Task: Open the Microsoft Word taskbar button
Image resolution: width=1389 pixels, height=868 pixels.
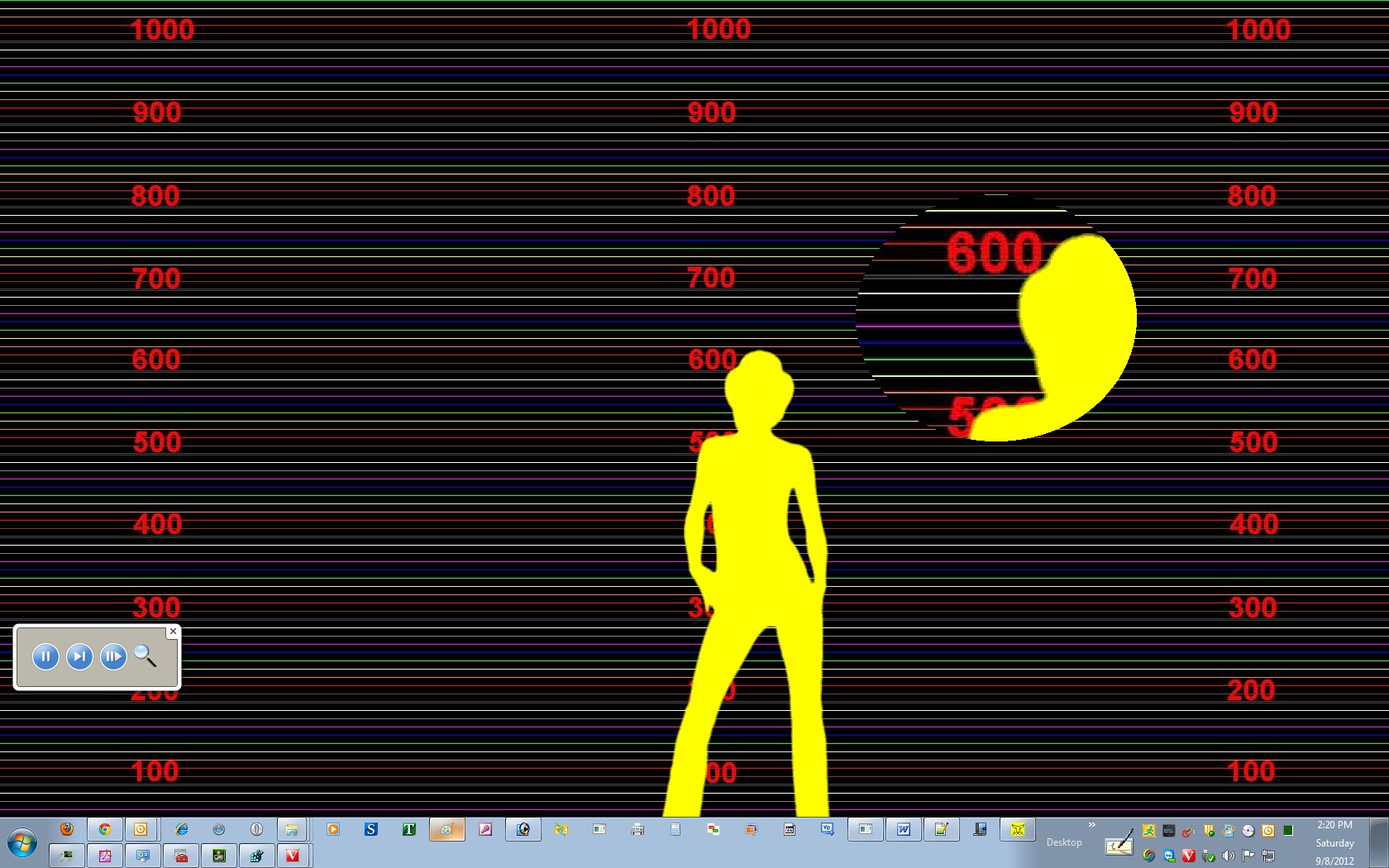Action: click(x=904, y=829)
